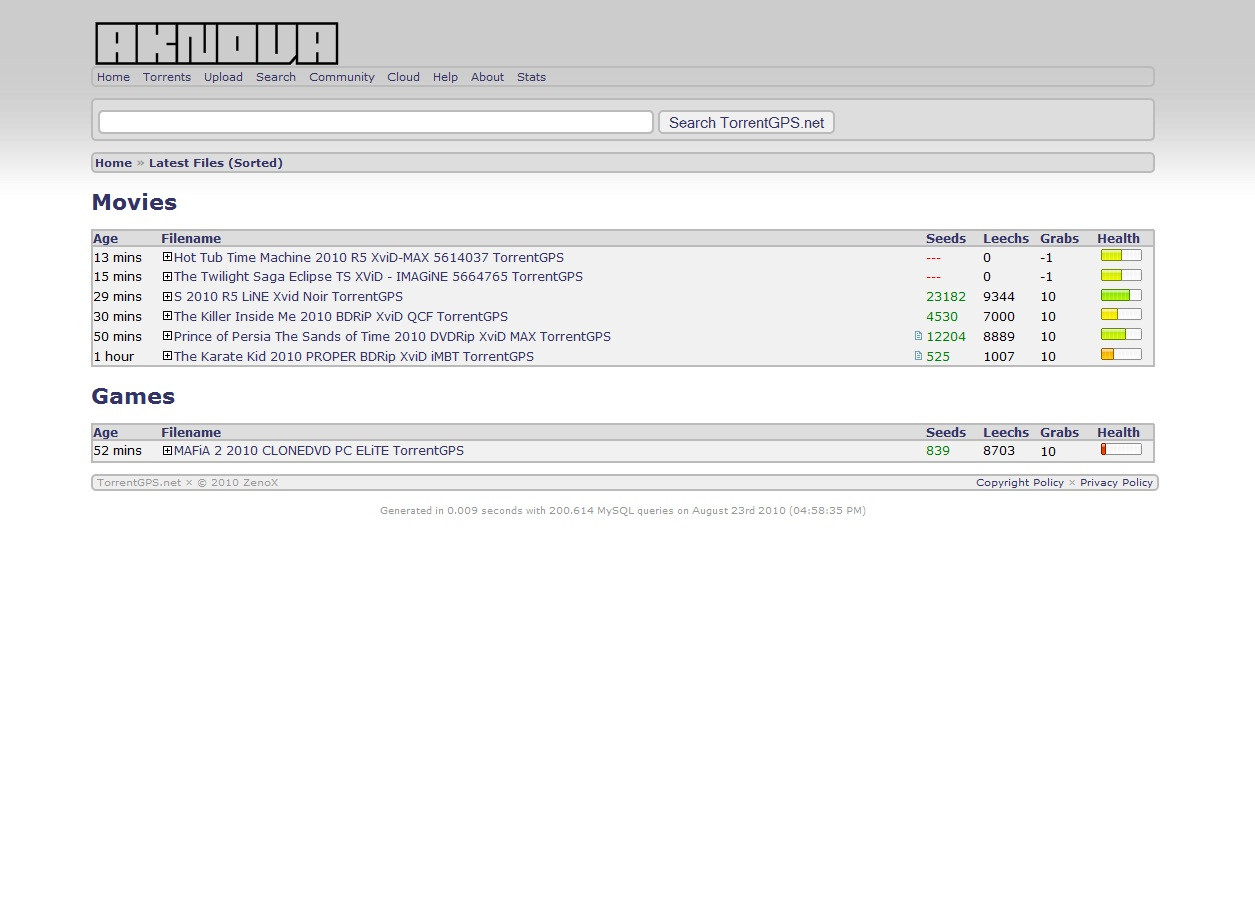Click the Seeds header in Games table
The image size is (1255, 904).
click(946, 432)
